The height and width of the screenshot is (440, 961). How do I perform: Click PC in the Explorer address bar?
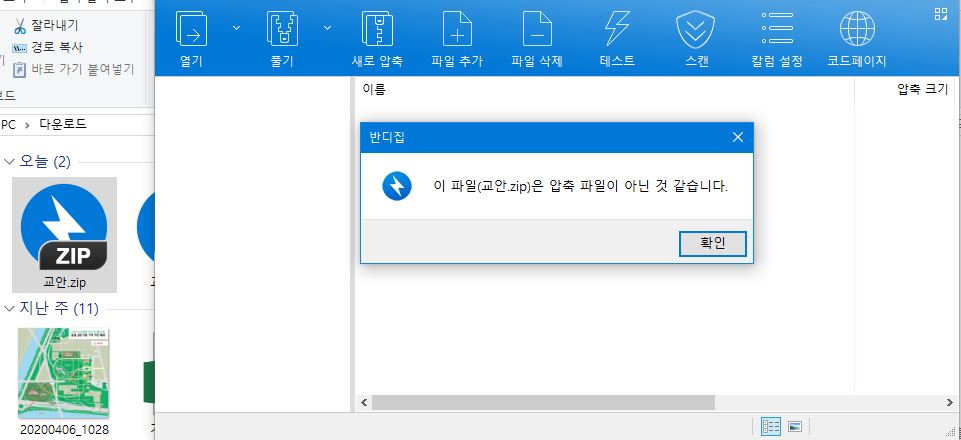(9, 124)
